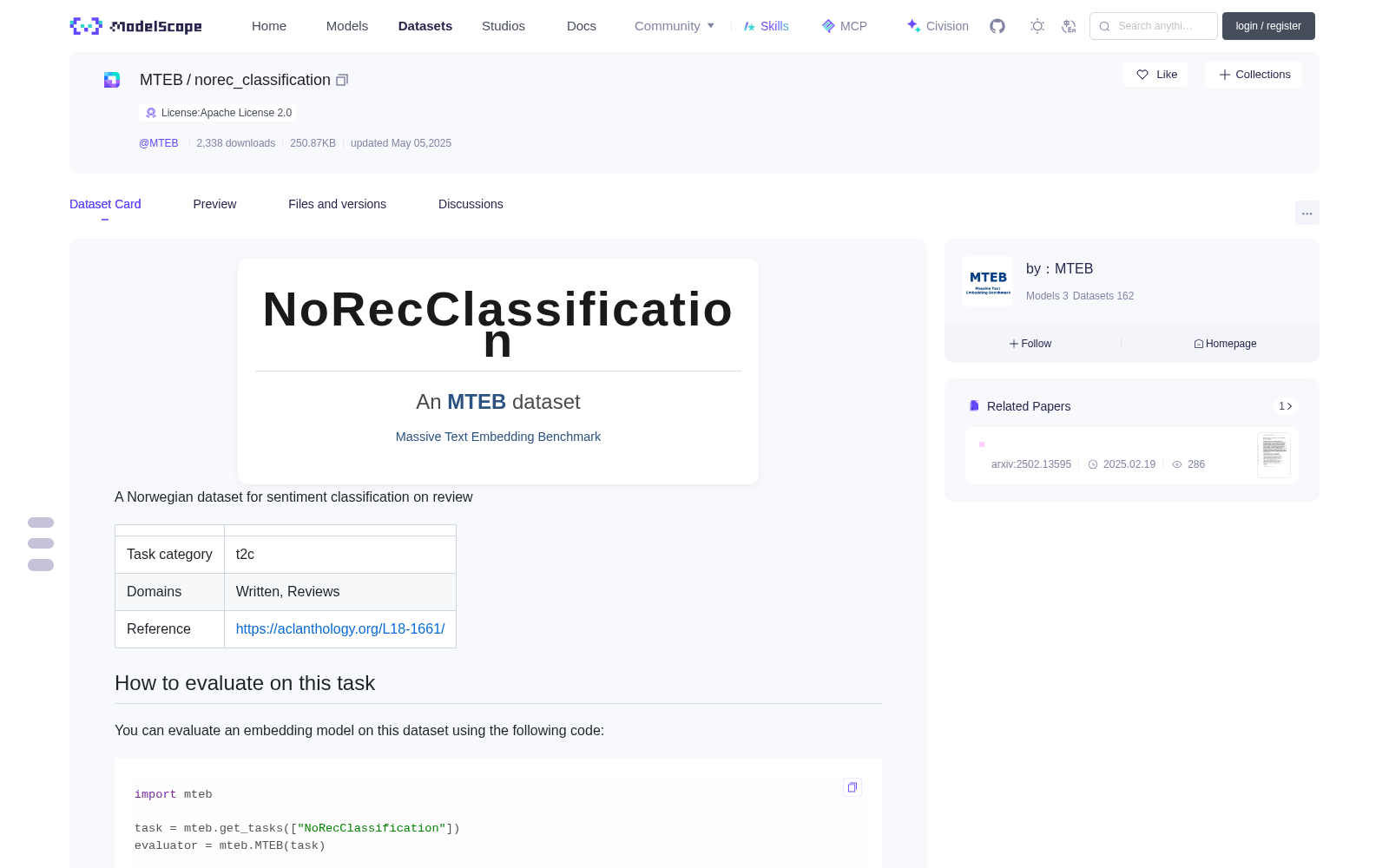Click the @MTEB owner link
Viewport: 1389px width, 868px height.
coord(159,143)
